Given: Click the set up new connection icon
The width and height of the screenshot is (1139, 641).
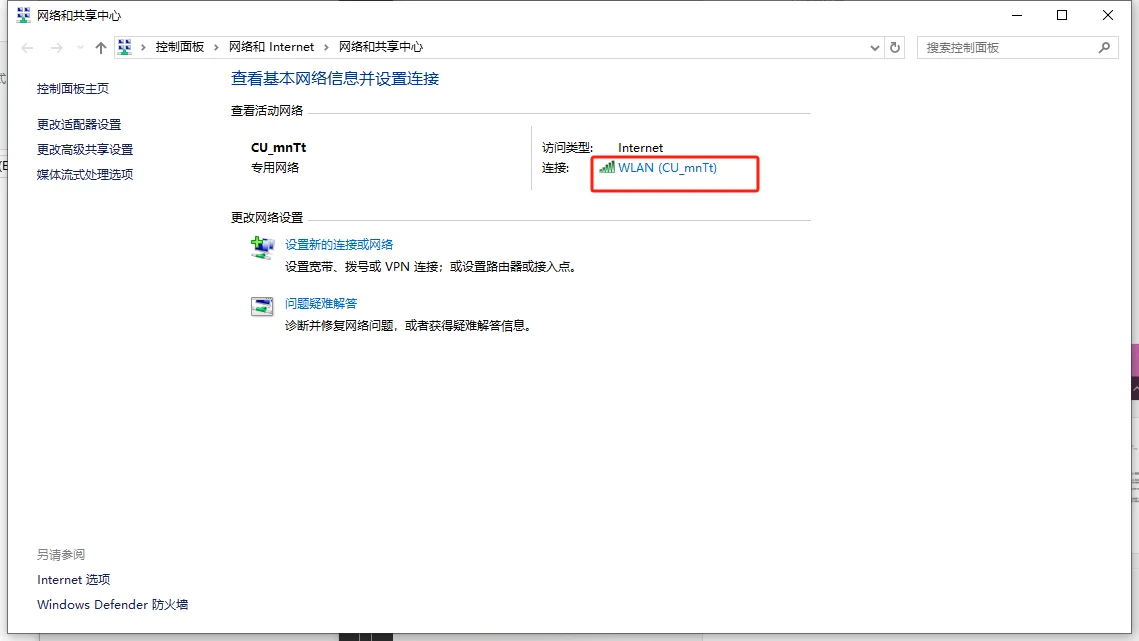Looking at the screenshot, I should point(262,247).
